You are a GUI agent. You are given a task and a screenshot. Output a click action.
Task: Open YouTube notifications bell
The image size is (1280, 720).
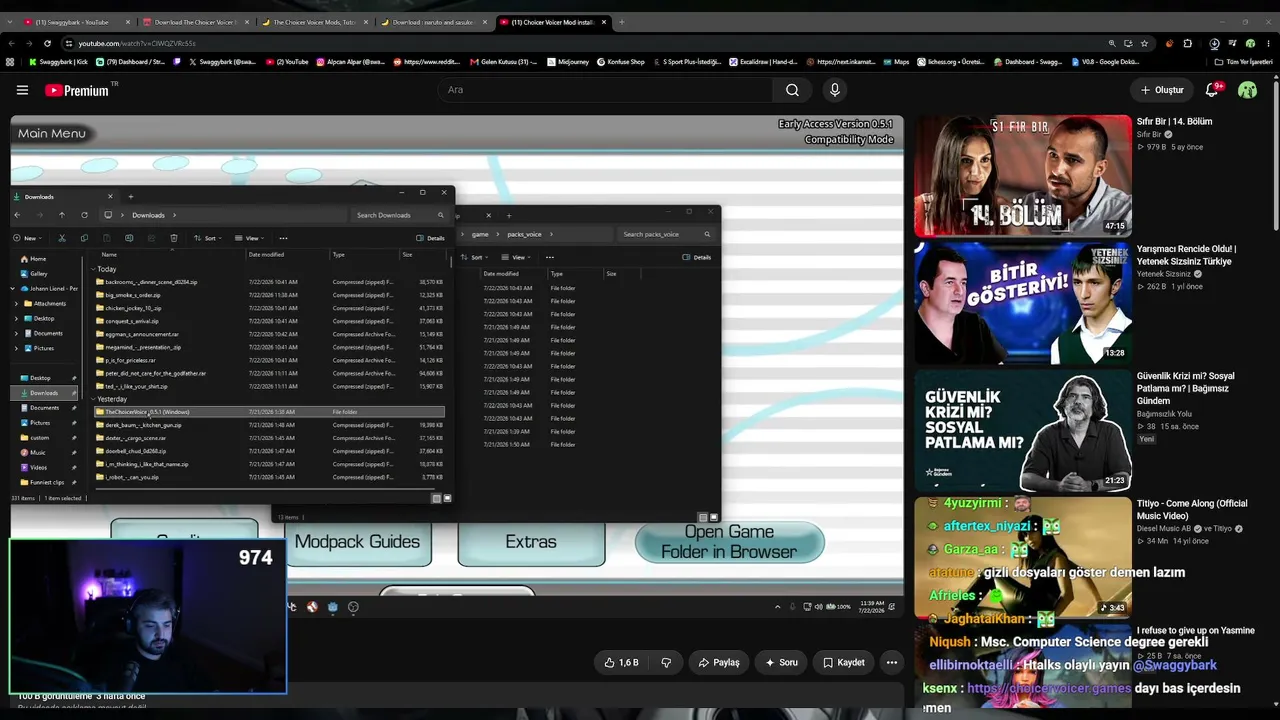click(1212, 90)
